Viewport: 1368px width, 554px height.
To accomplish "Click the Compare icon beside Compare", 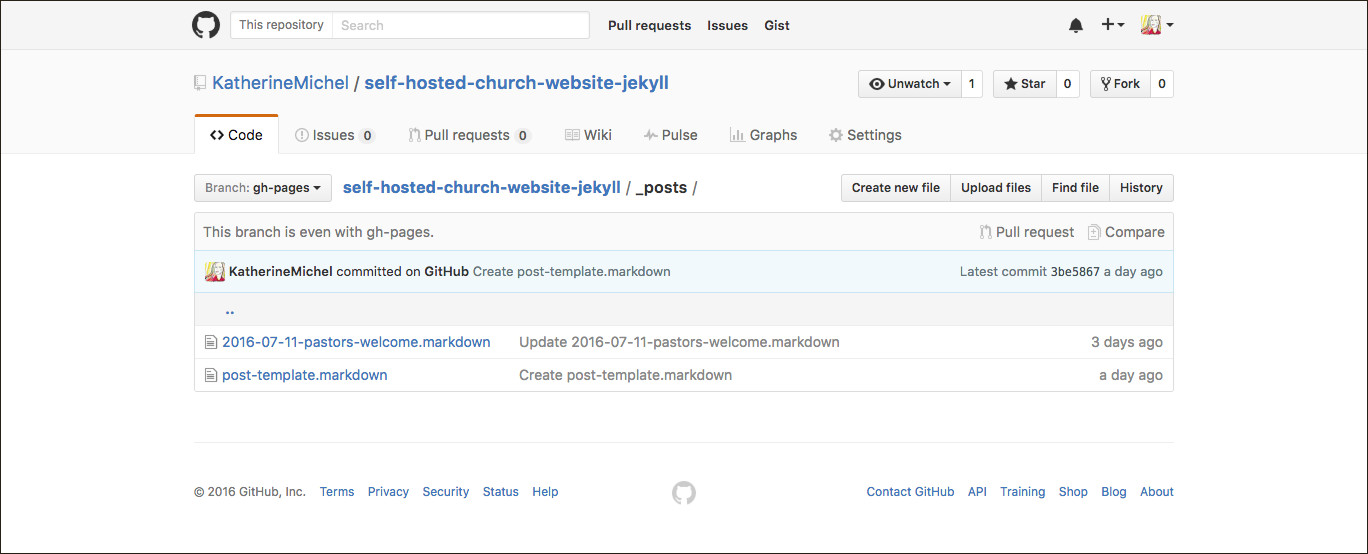I will tap(1094, 232).
